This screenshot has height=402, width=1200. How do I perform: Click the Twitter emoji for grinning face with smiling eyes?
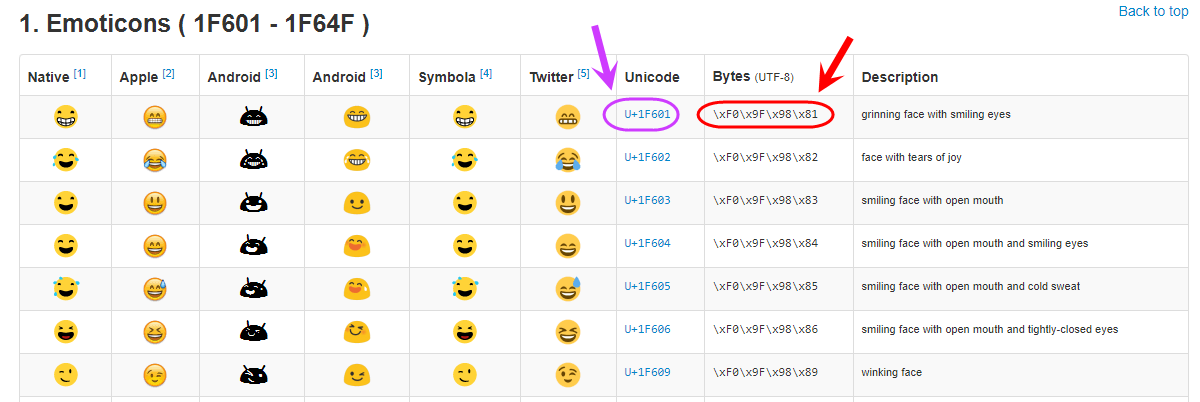tap(568, 117)
